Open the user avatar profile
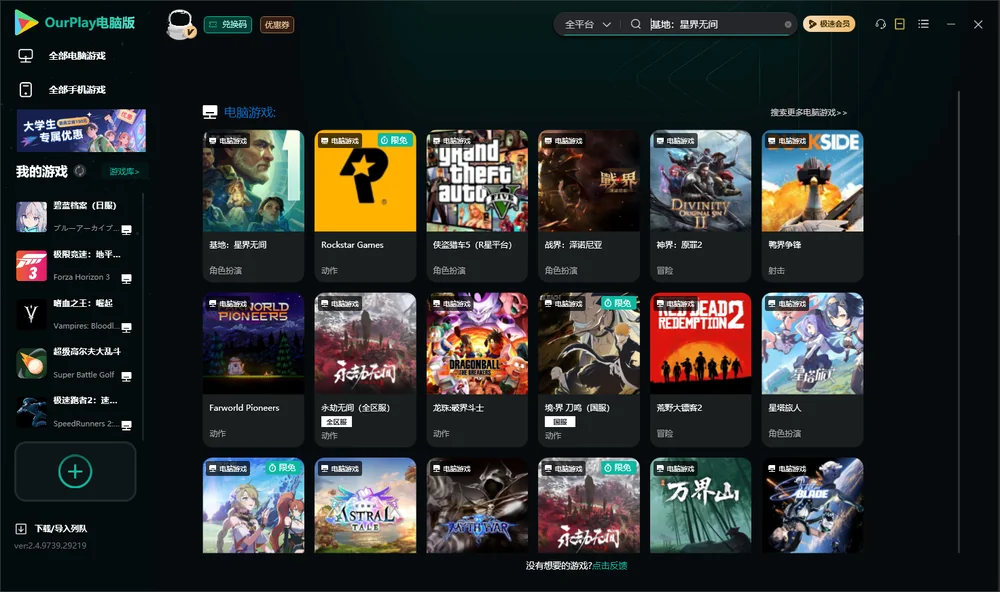Image resolution: width=1000 pixels, height=592 pixels. click(x=180, y=24)
